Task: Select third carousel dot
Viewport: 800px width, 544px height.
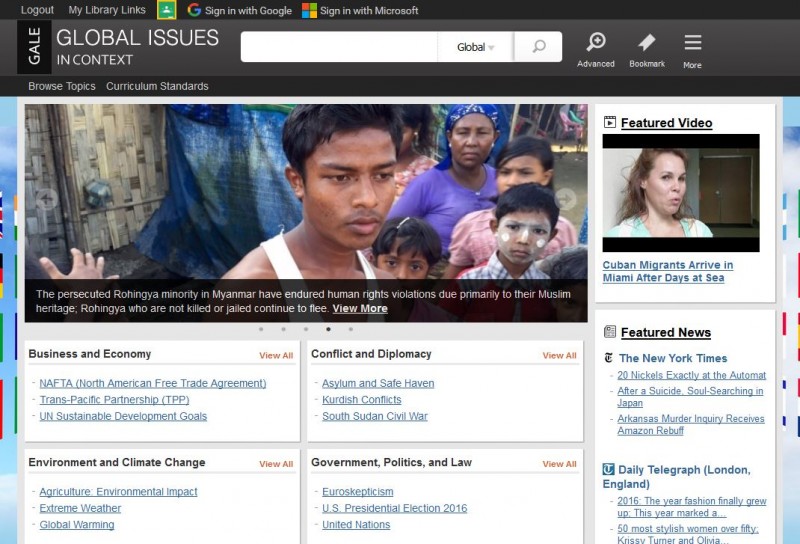Action: [306, 329]
